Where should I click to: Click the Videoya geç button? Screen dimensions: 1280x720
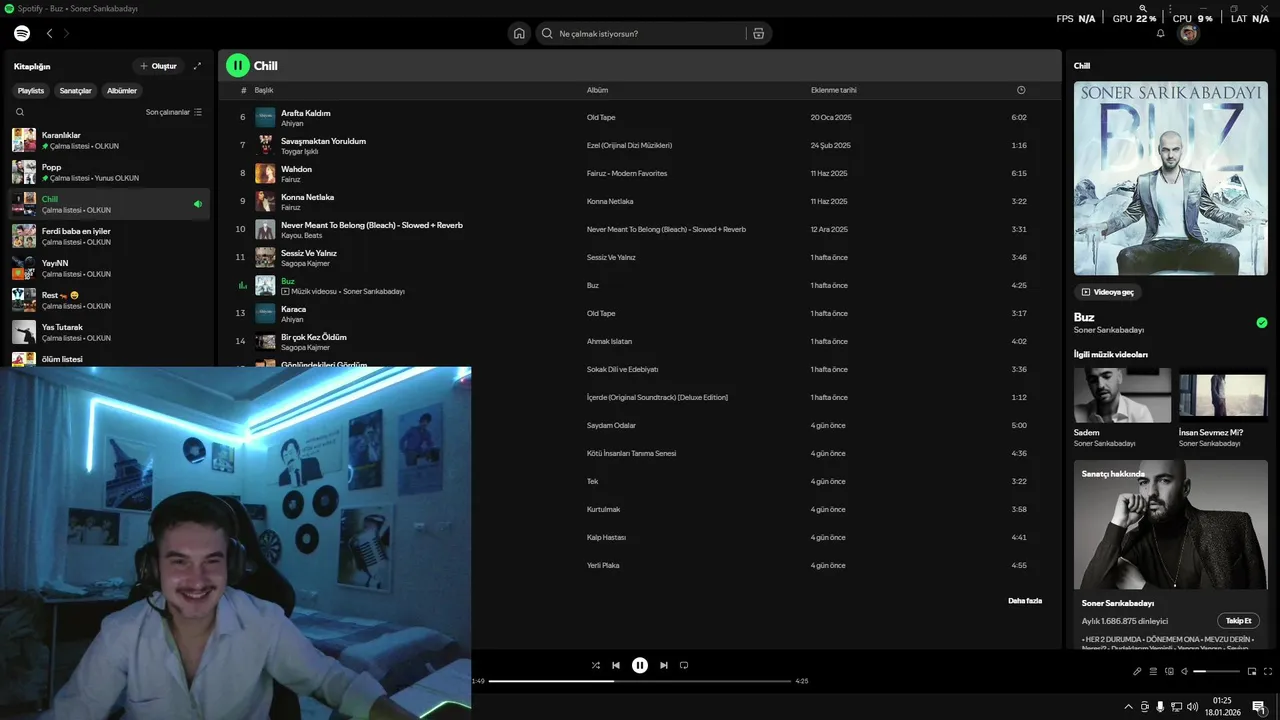1108,292
